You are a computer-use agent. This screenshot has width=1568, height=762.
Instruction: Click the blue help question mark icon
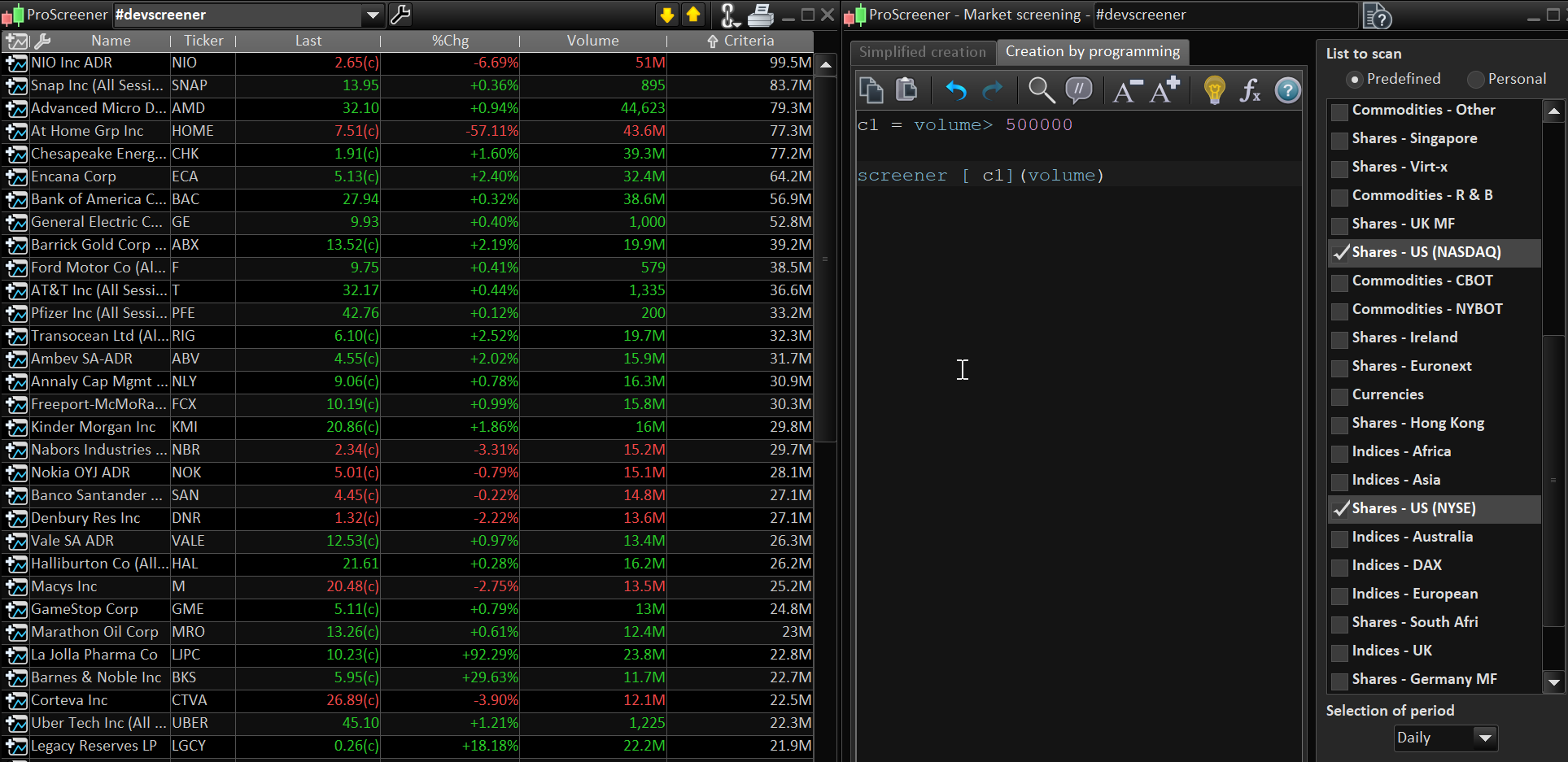(1287, 90)
